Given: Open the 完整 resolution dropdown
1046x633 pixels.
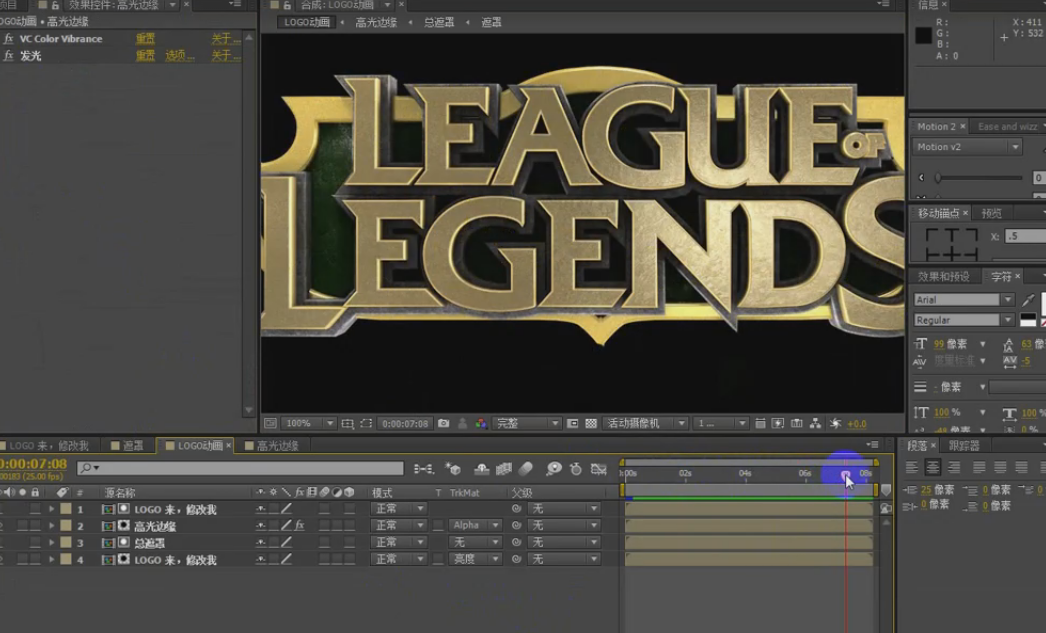Looking at the screenshot, I should tap(526, 424).
